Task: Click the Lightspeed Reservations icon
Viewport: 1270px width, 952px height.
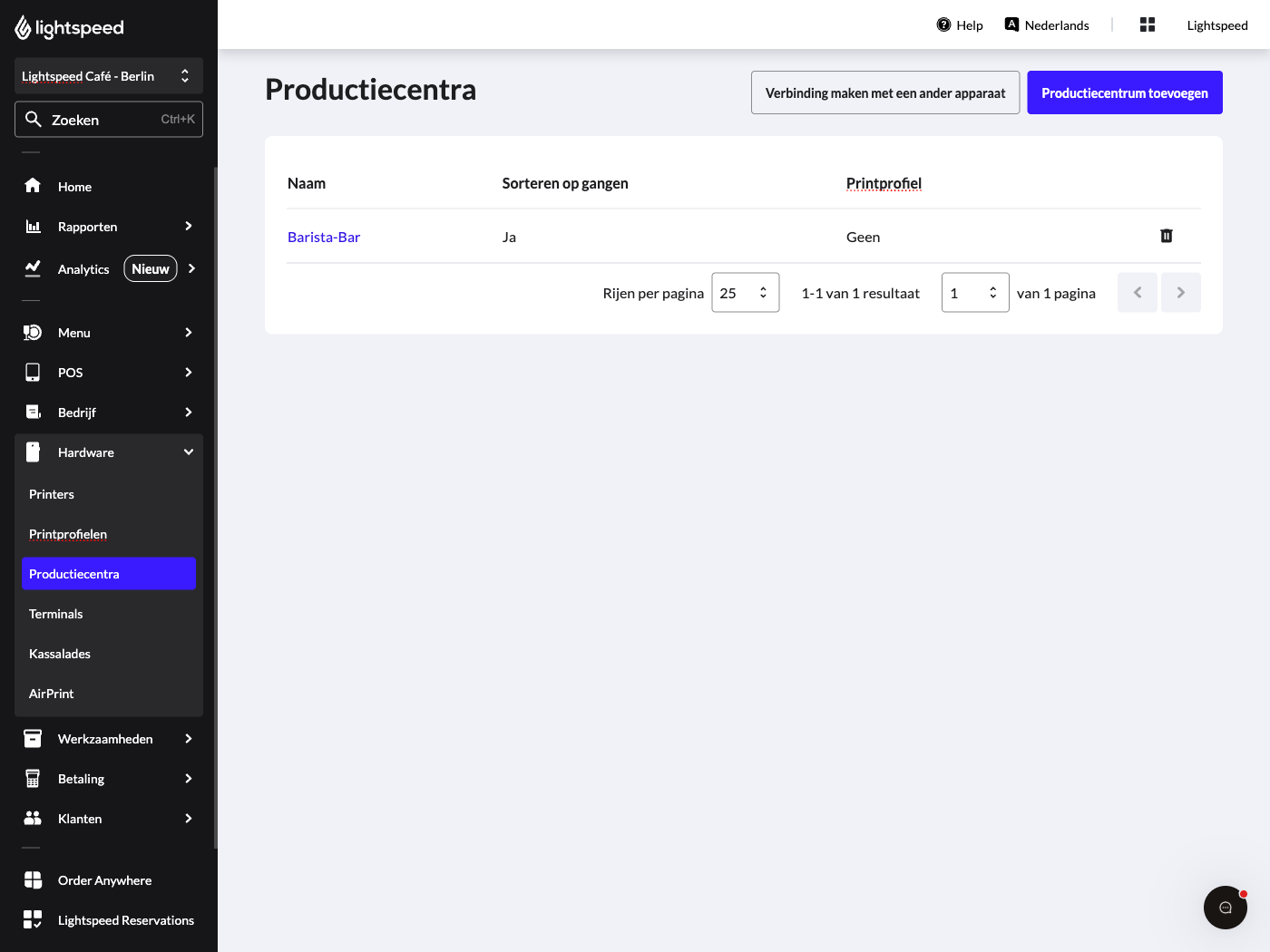Action: pos(33,920)
